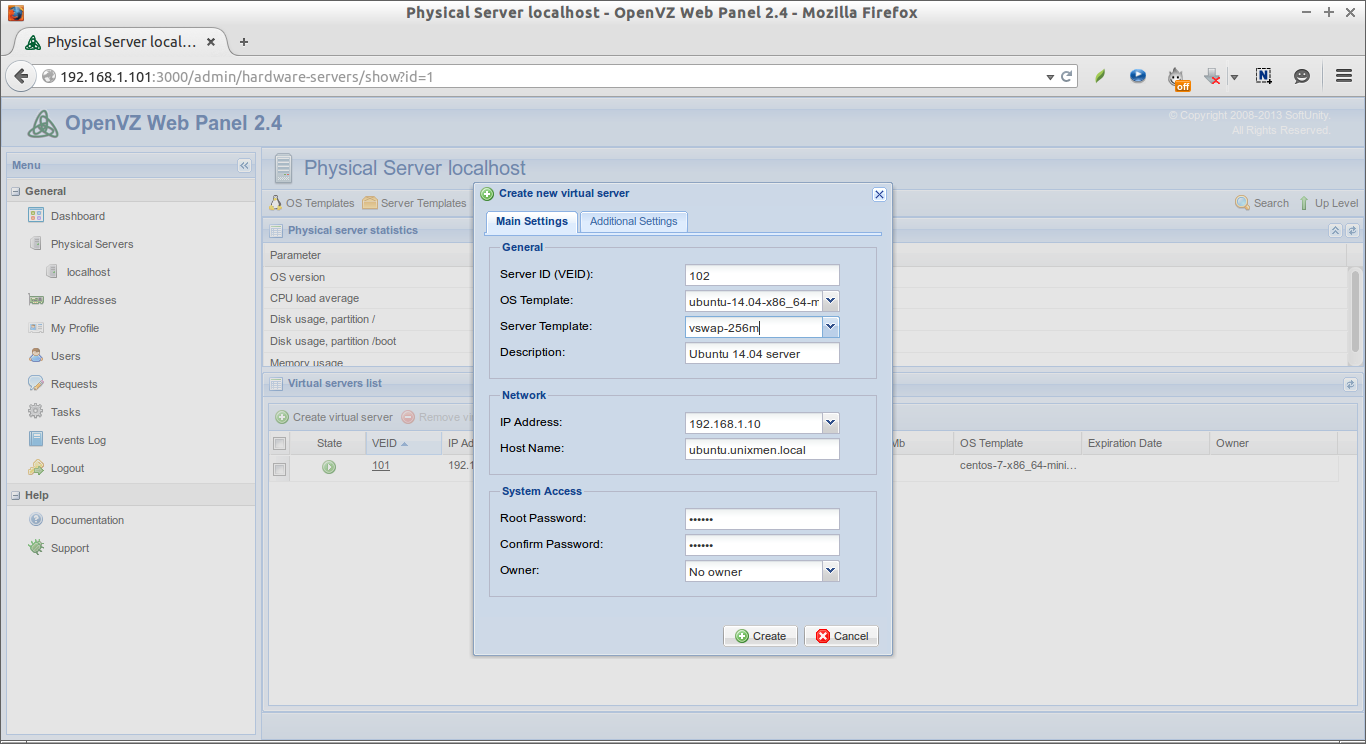Check the checkbox for server 101

pos(280,468)
